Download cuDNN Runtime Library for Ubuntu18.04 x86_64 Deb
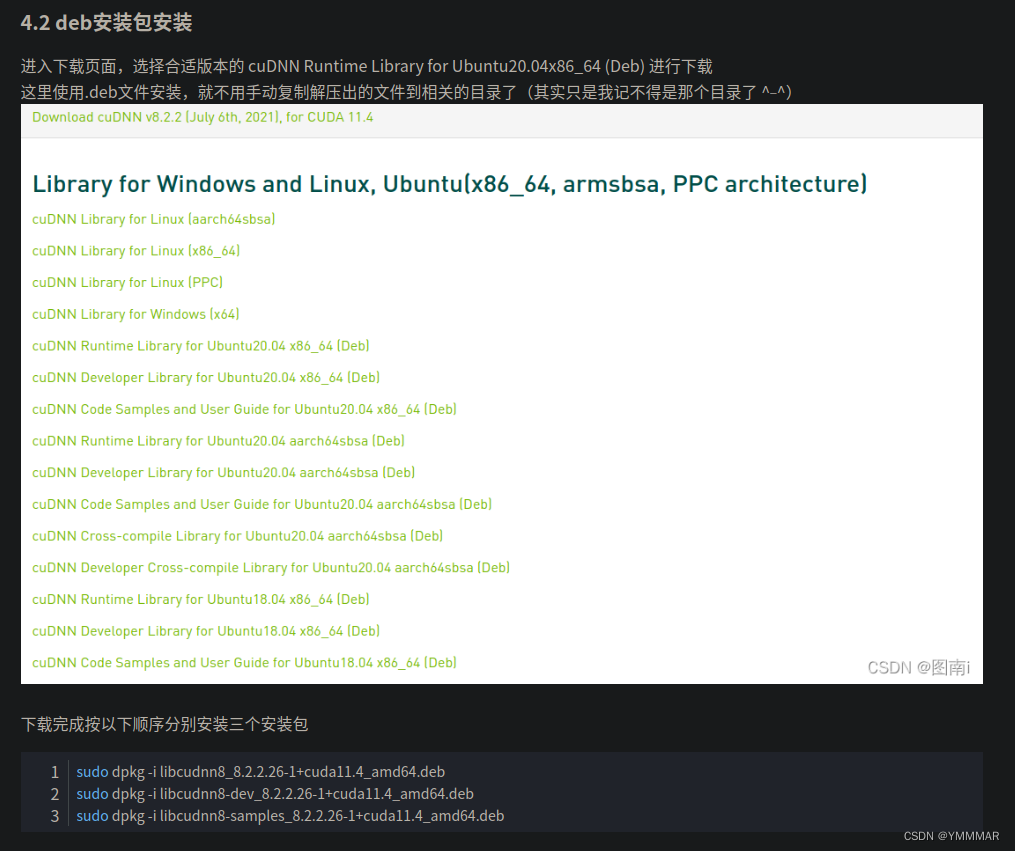This screenshot has height=851, width=1015. coord(200,599)
